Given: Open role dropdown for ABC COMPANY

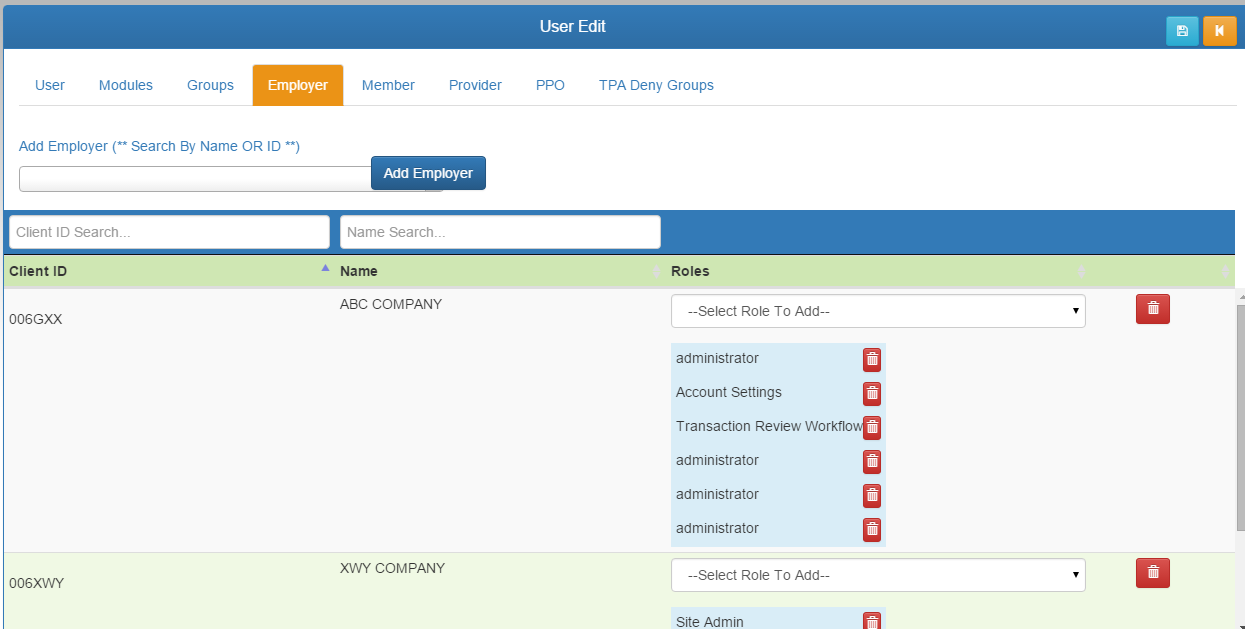Looking at the screenshot, I should click(x=877, y=311).
